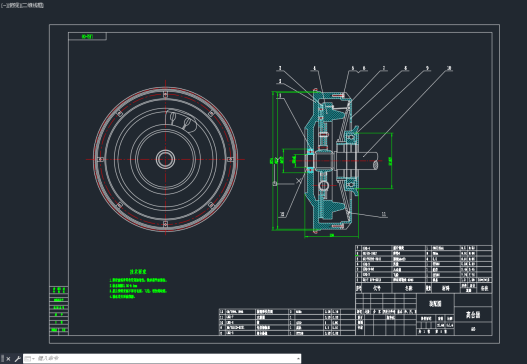Open the 俯视 view control menu
The image size is (527, 364).
point(11,5)
